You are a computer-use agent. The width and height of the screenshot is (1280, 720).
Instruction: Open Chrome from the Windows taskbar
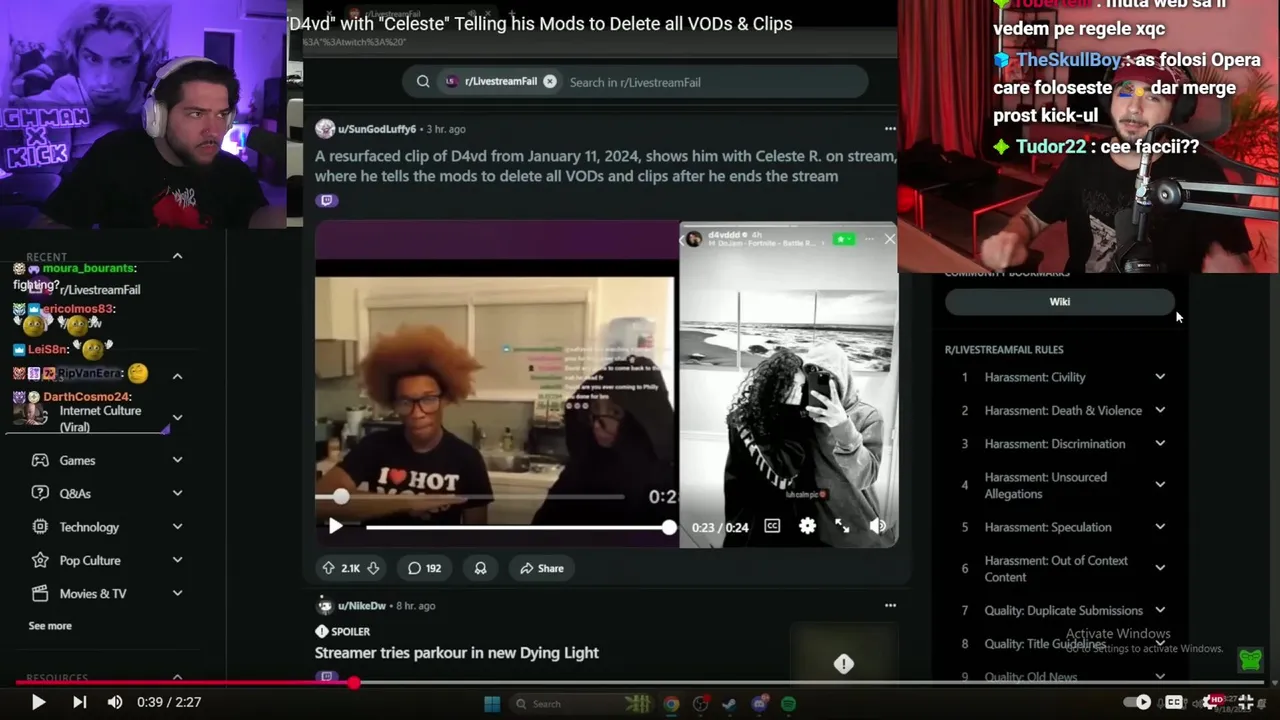671,704
